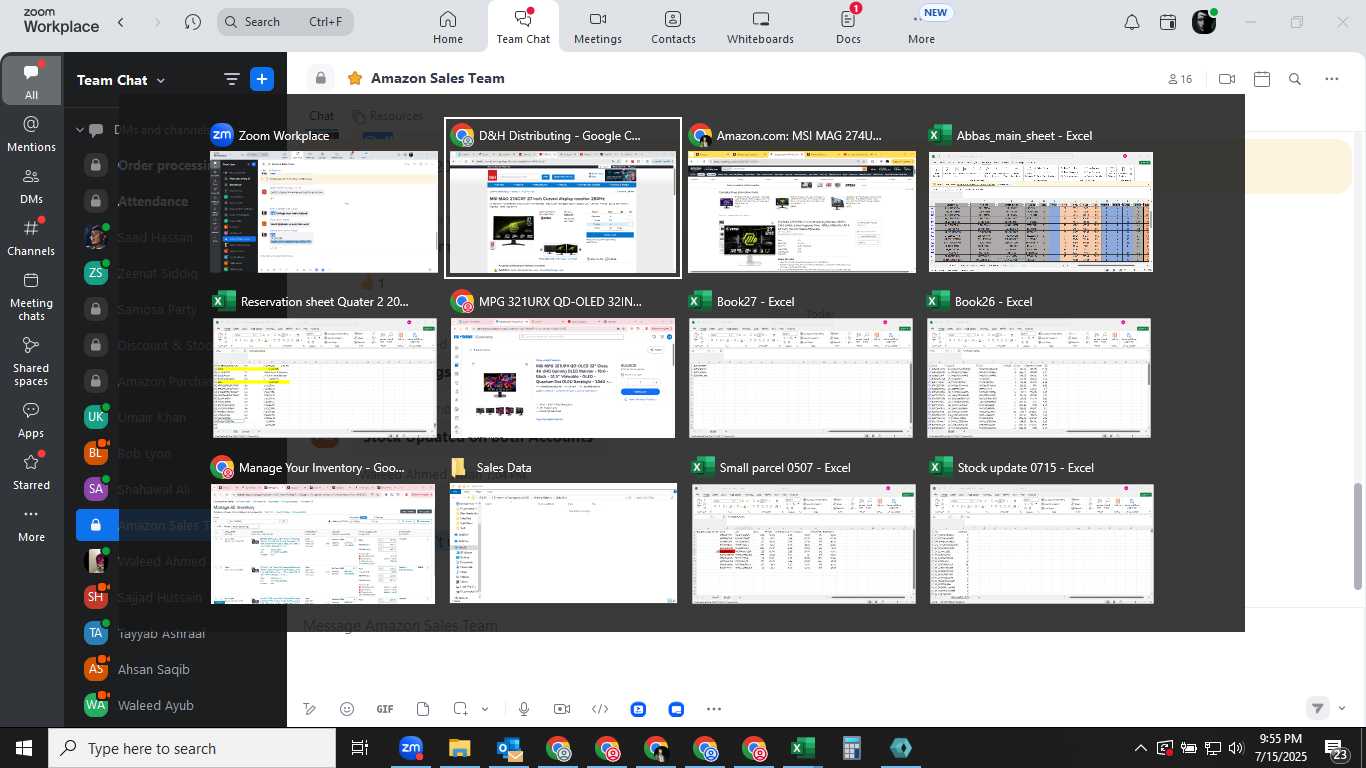Open the Home tab in Zoom
The width and height of the screenshot is (1366, 768).
[448, 27]
